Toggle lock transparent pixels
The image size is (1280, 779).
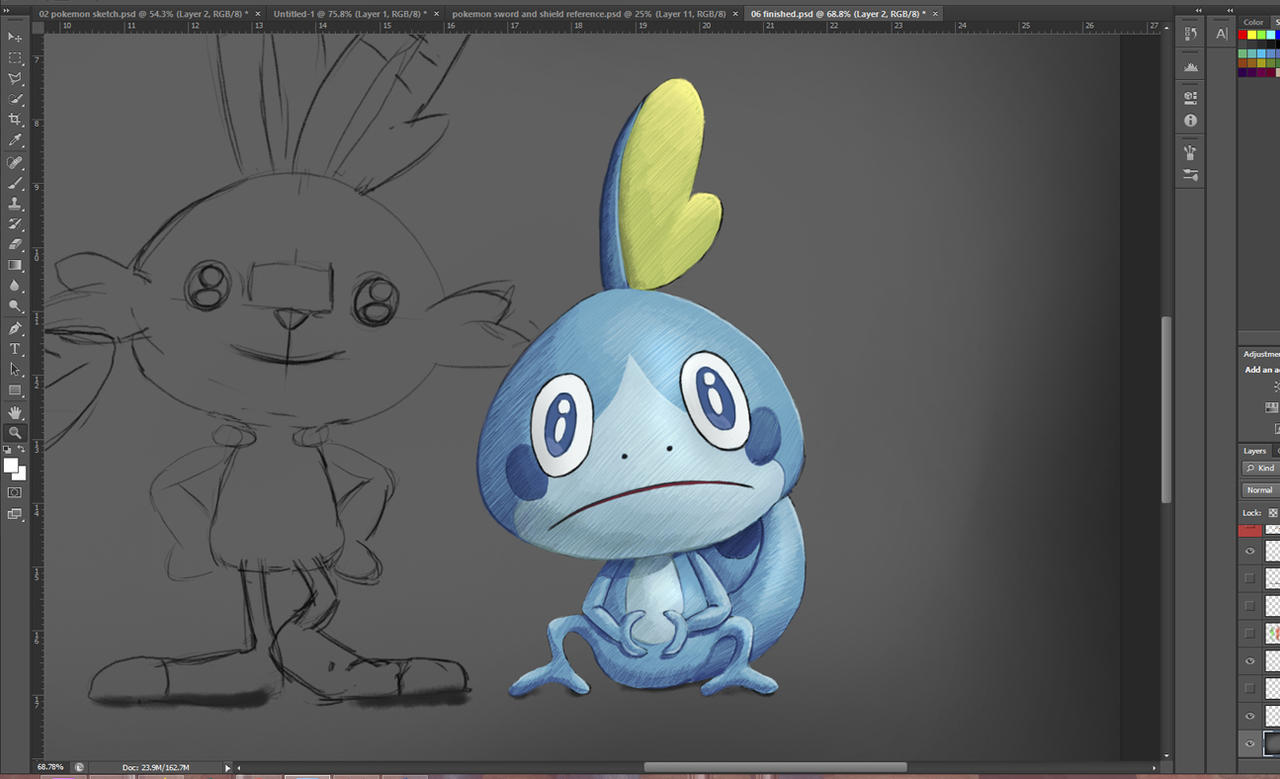coord(1273,512)
